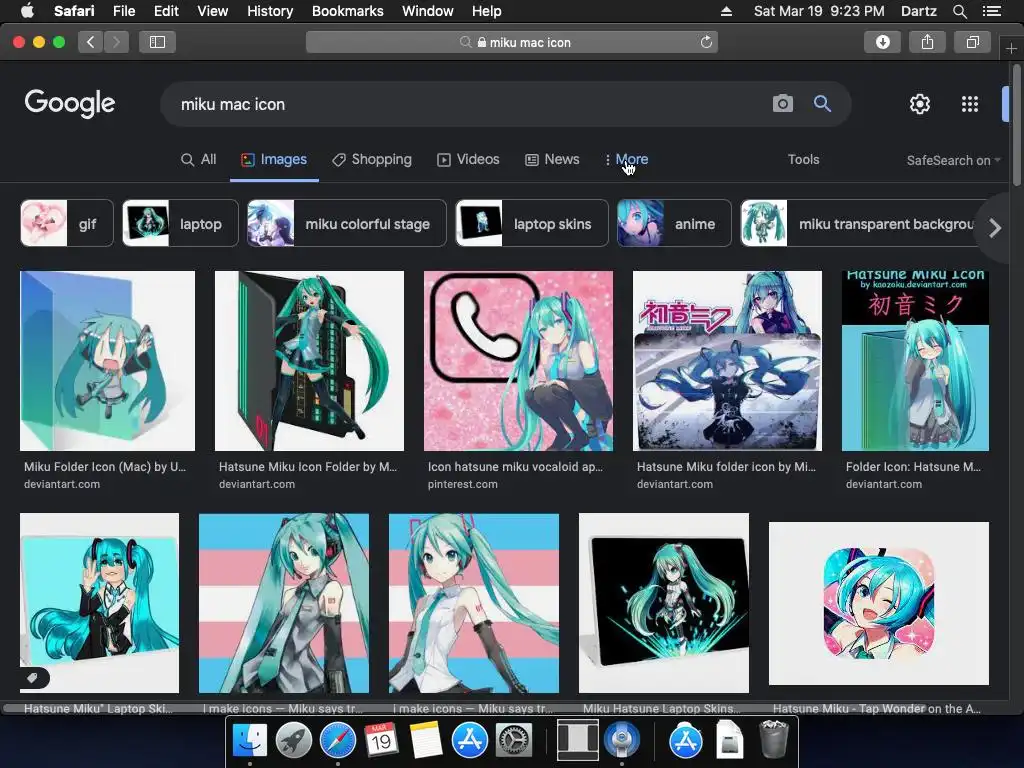Open the Google apps grid

970,104
